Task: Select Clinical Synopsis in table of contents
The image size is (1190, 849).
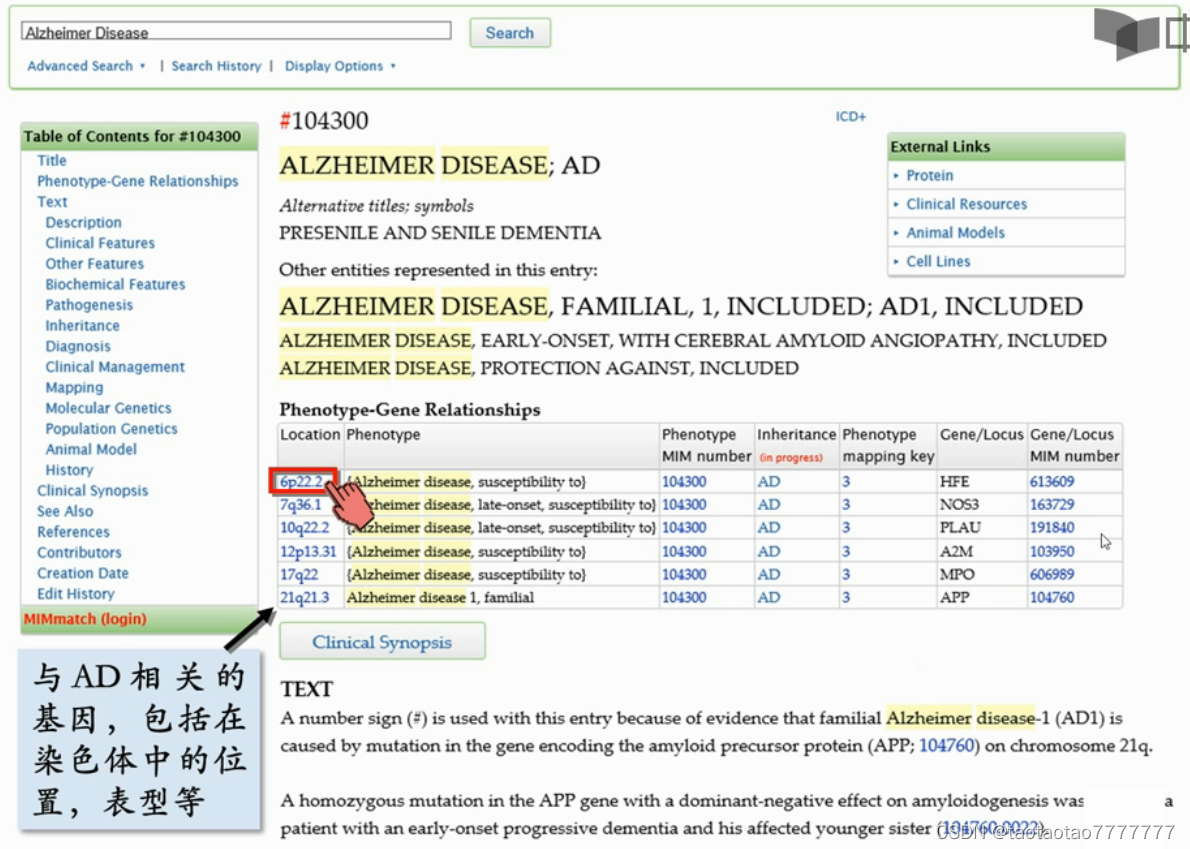Action: (x=93, y=491)
